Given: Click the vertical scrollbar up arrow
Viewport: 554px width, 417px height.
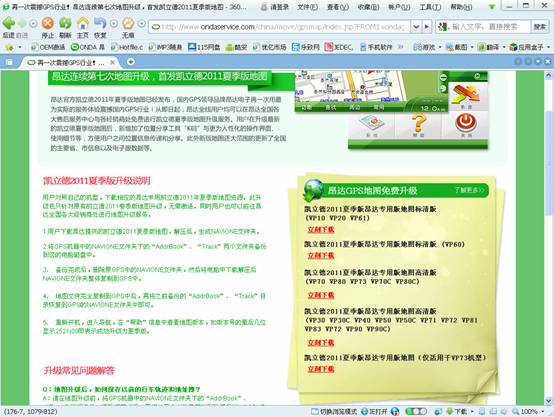Looking at the screenshot, I should pos(548,75).
